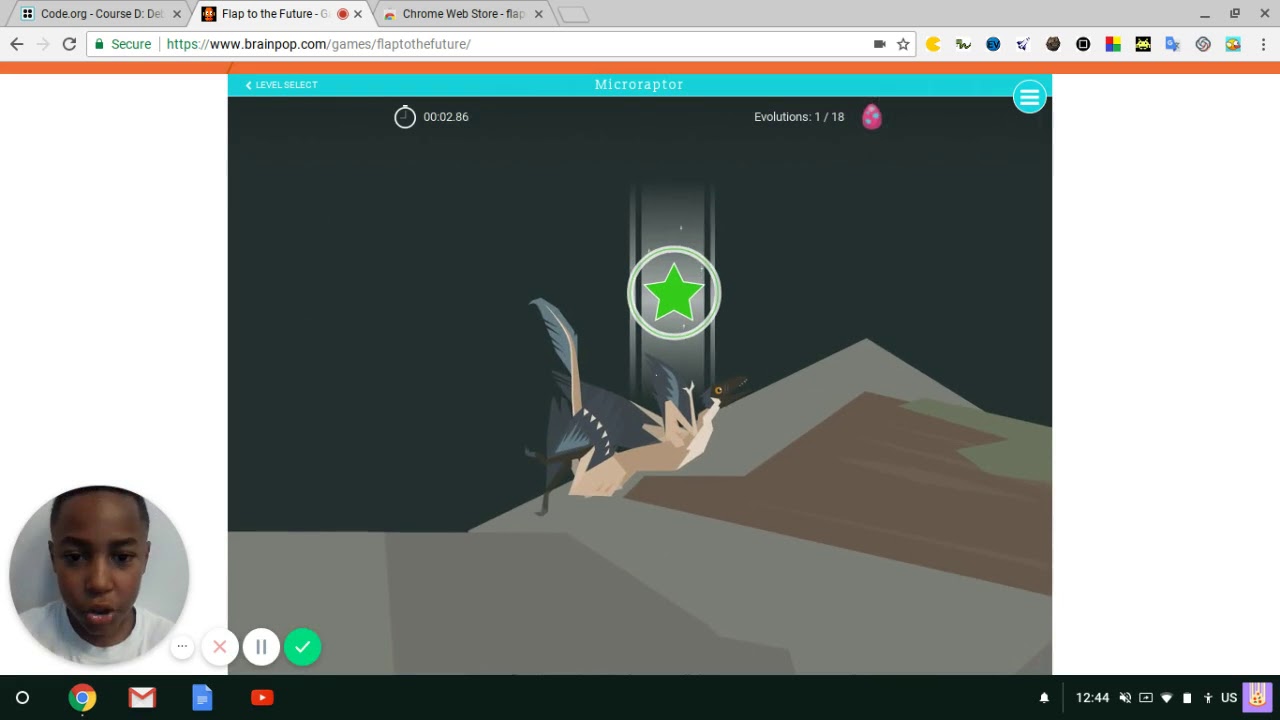Open the brown rock extension icon
Screen dimensions: 1280x720
[1053, 44]
